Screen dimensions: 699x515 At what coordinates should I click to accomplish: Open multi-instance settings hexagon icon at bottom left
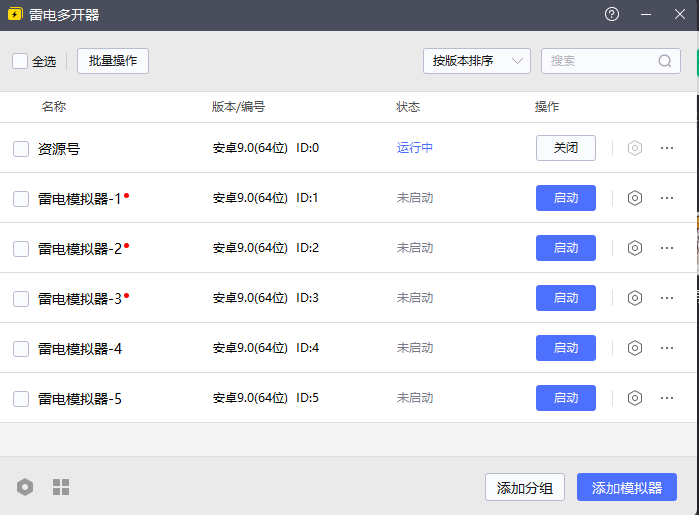(25, 487)
